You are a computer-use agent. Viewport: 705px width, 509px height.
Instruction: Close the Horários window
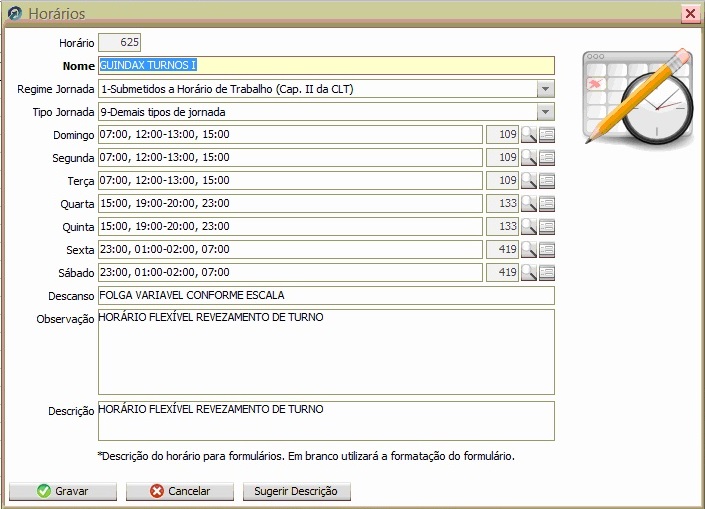pyautogui.click(x=690, y=13)
